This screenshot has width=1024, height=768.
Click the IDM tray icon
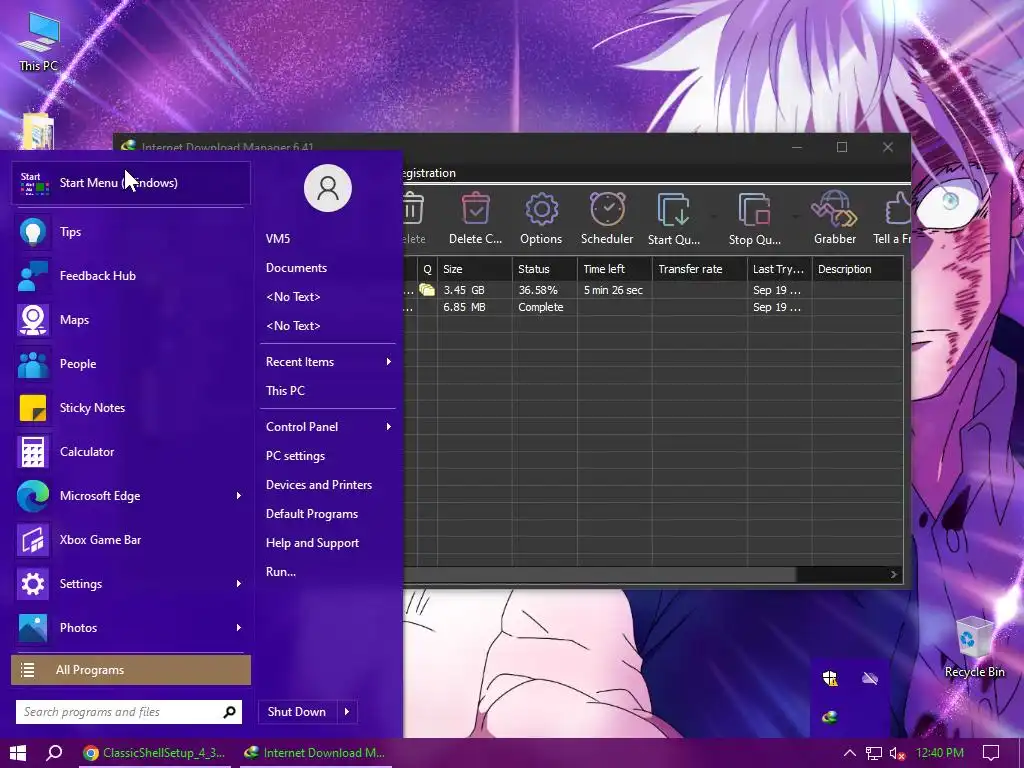(x=830, y=717)
